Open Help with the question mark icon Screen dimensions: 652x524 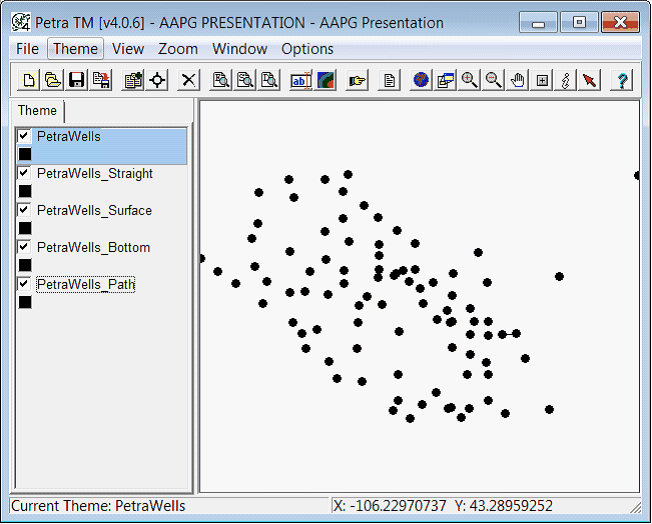coord(622,80)
